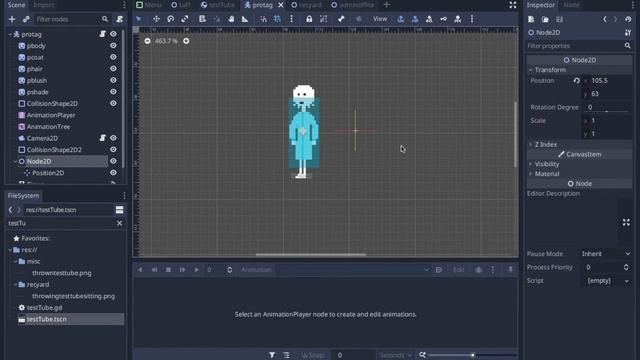Zoom in the 2D viewport
Viewport: 640px width, 360px height.
click(x=186, y=41)
